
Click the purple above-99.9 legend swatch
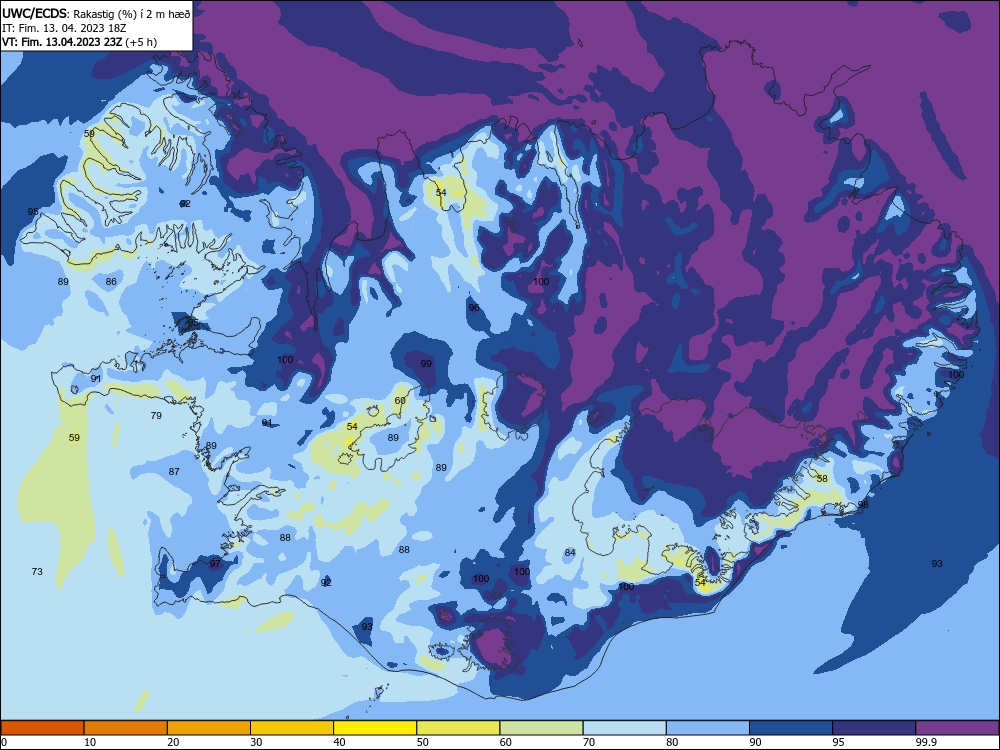click(x=957, y=728)
